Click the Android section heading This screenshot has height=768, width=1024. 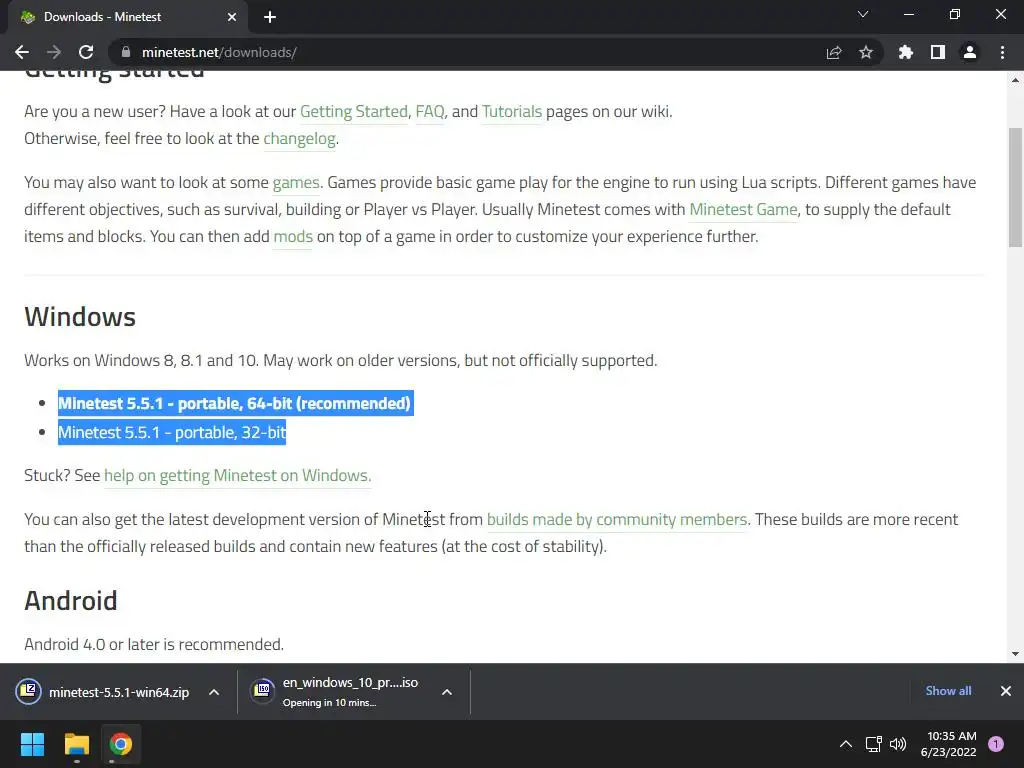tap(71, 601)
